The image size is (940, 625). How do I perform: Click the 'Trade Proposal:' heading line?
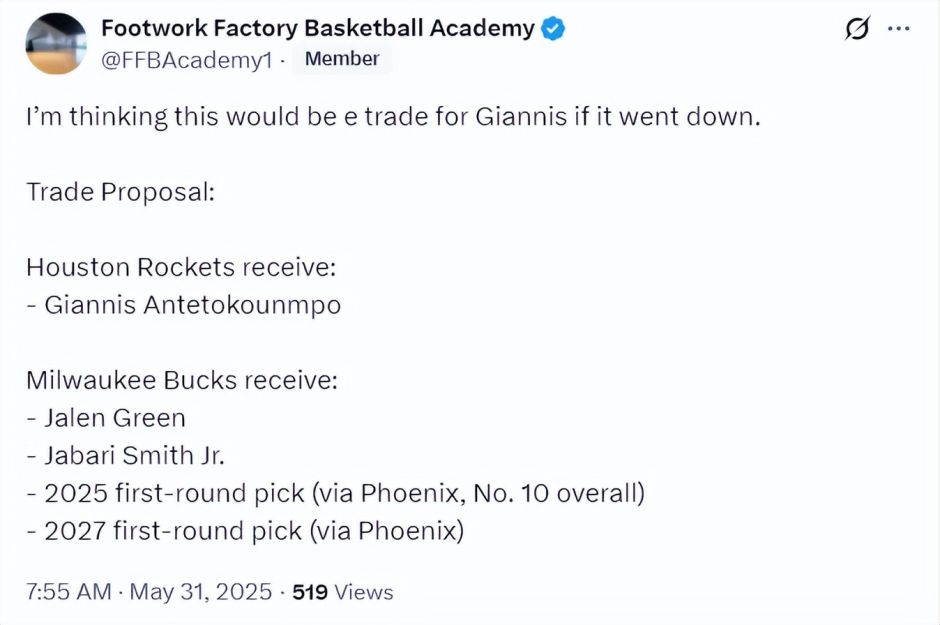tap(120, 191)
